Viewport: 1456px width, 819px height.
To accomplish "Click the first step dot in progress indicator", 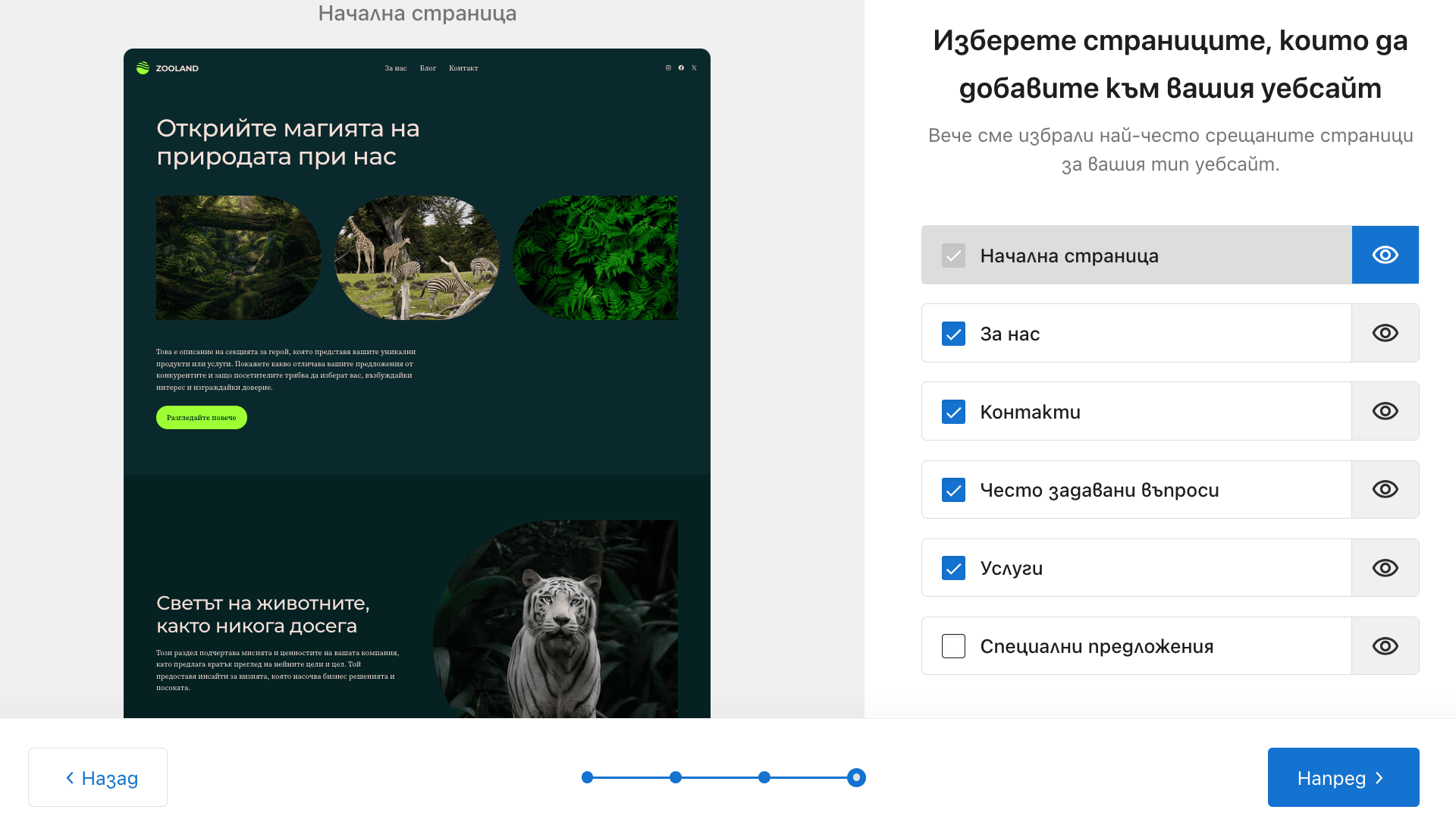I will click(x=587, y=777).
